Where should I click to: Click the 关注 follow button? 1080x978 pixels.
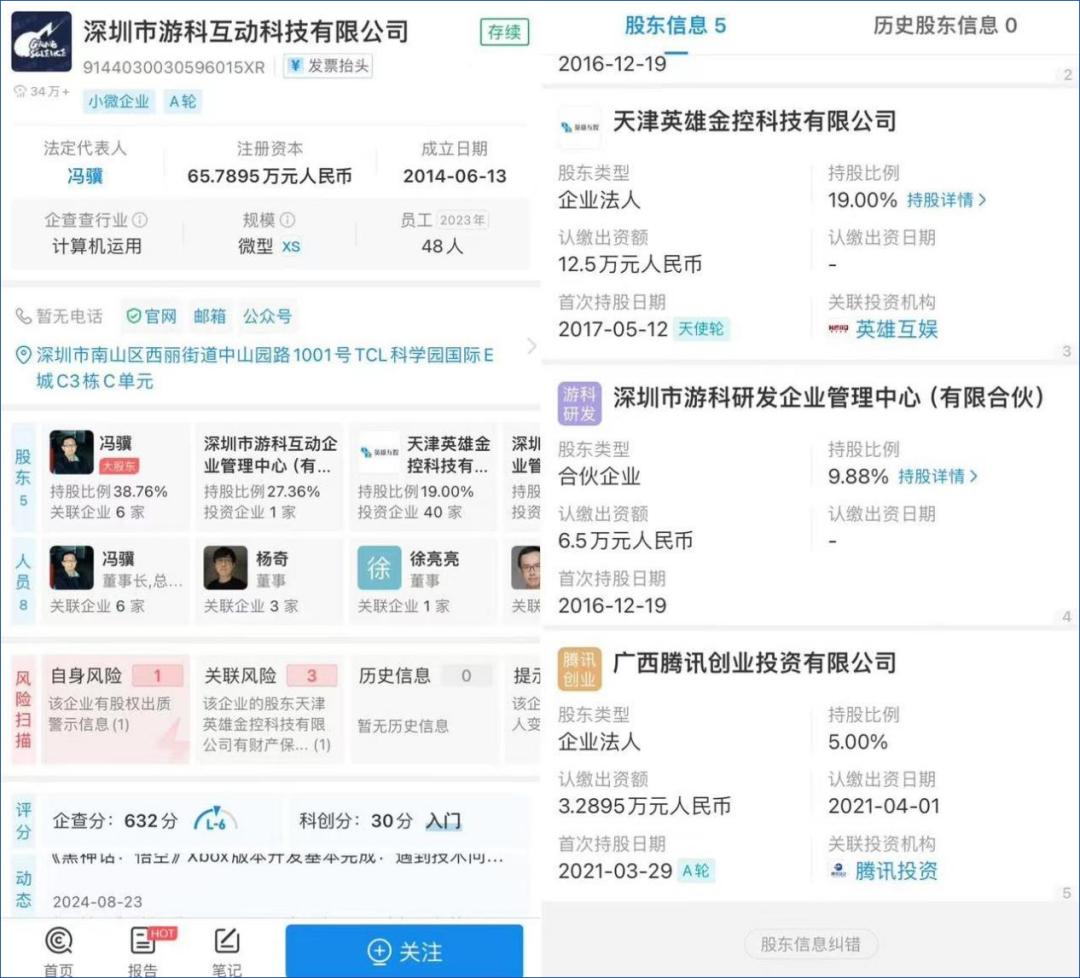(x=404, y=951)
